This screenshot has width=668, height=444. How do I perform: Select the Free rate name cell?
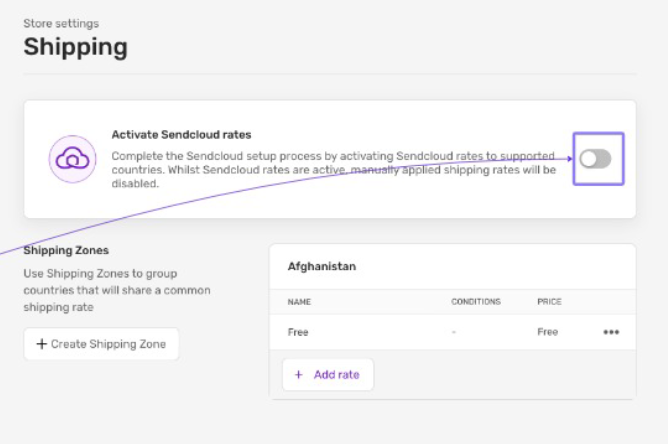(x=298, y=332)
